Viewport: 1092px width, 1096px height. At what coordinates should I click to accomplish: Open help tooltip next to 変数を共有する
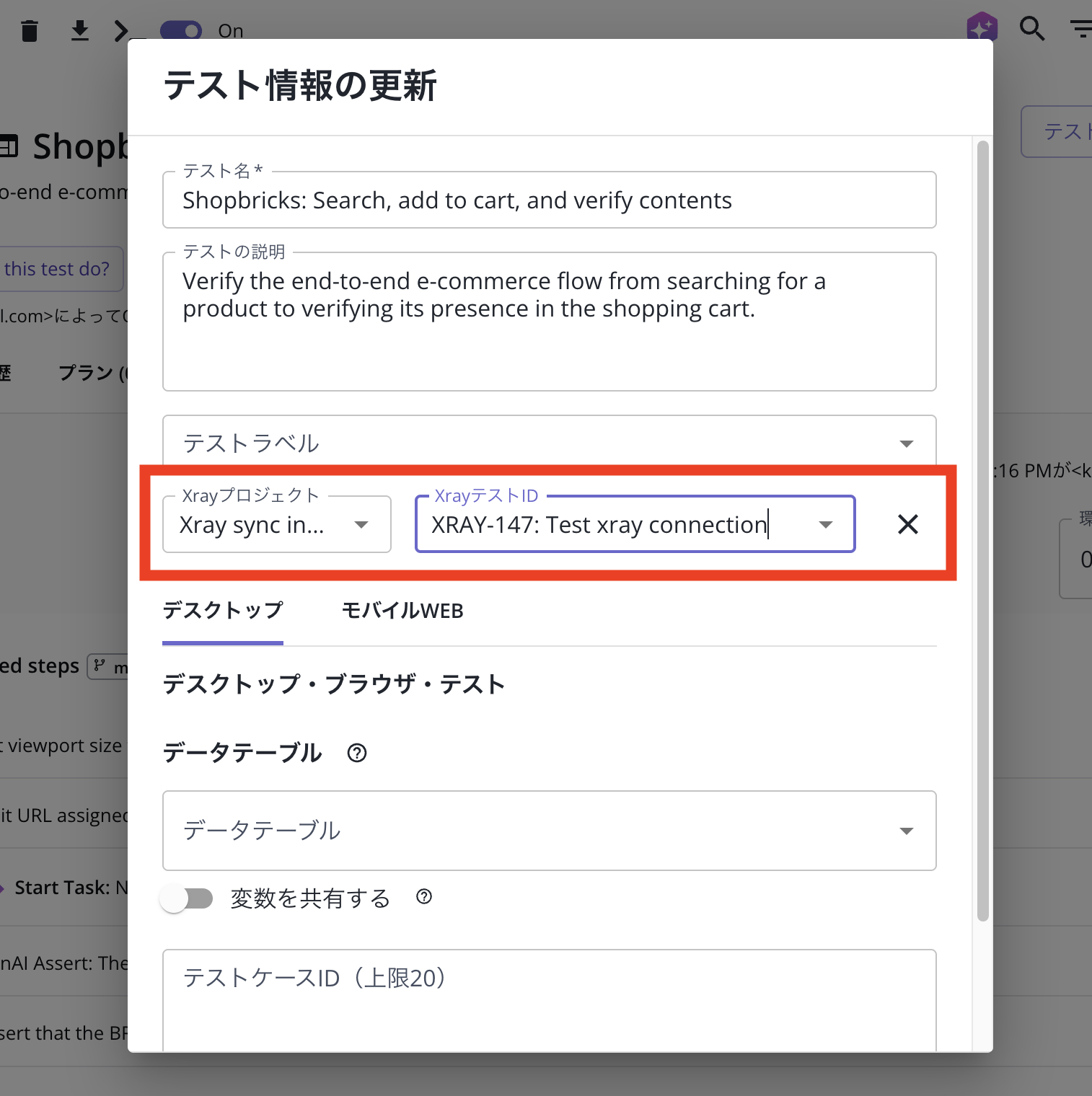[423, 897]
